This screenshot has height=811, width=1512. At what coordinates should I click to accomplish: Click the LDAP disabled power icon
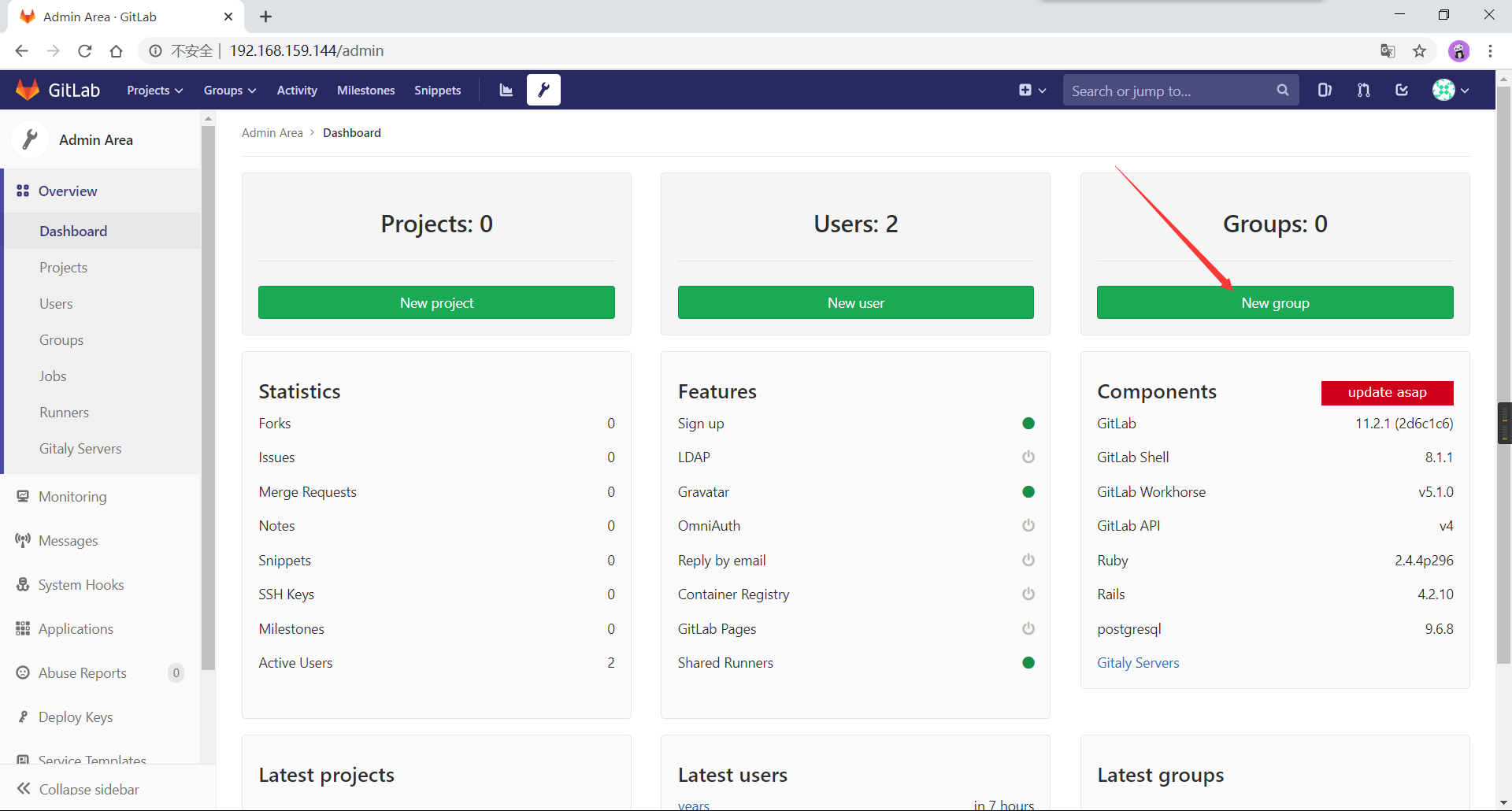coord(1028,457)
